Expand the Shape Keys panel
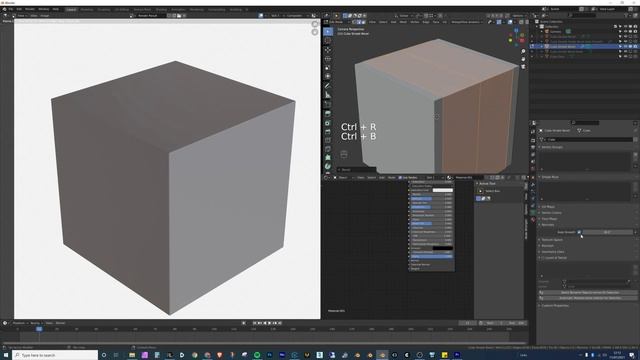The image size is (640, 360). pyautogui.click(x=550, y=177)
